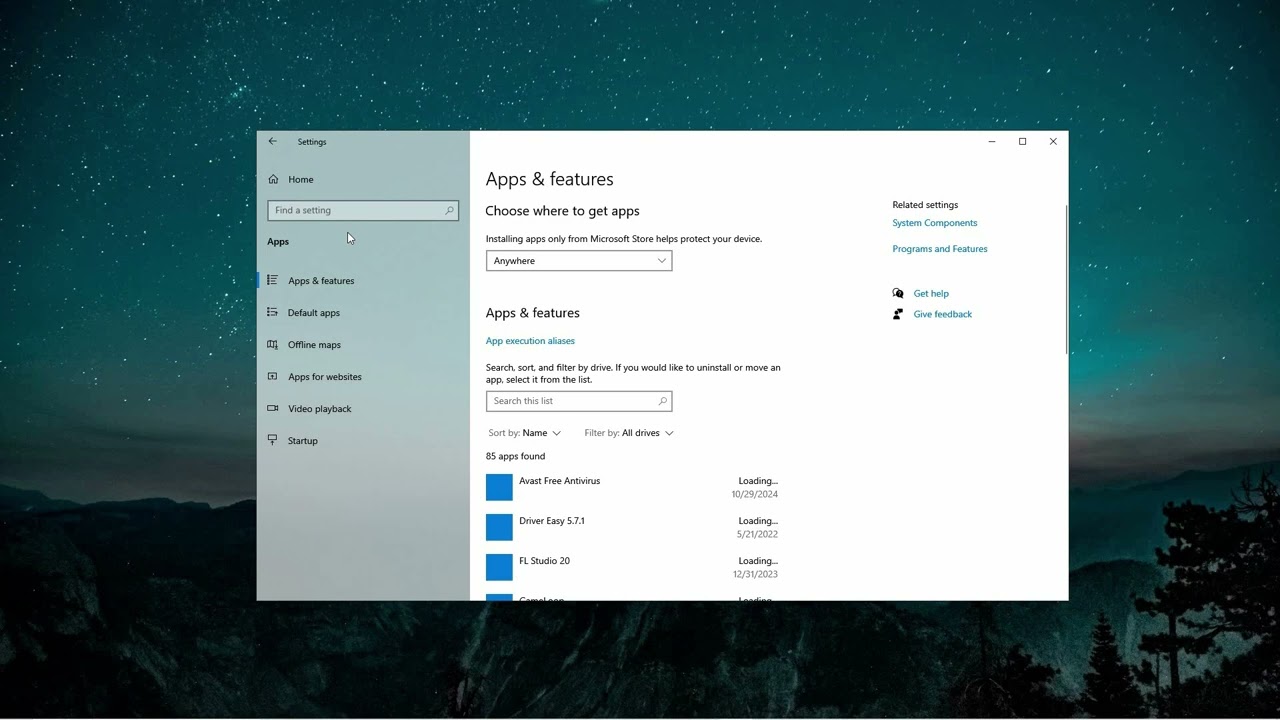
Task: Click the back arrow in Settings
Action: coord(272,141)
